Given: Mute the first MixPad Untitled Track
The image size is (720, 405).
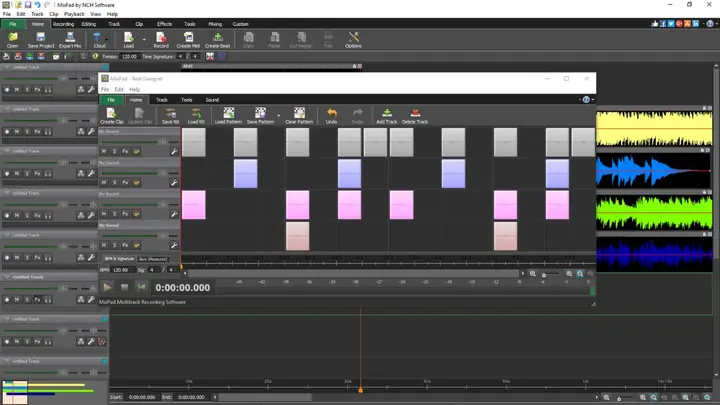Looking at the screenshot, I should pyautogui.click(x=17, y=90).
